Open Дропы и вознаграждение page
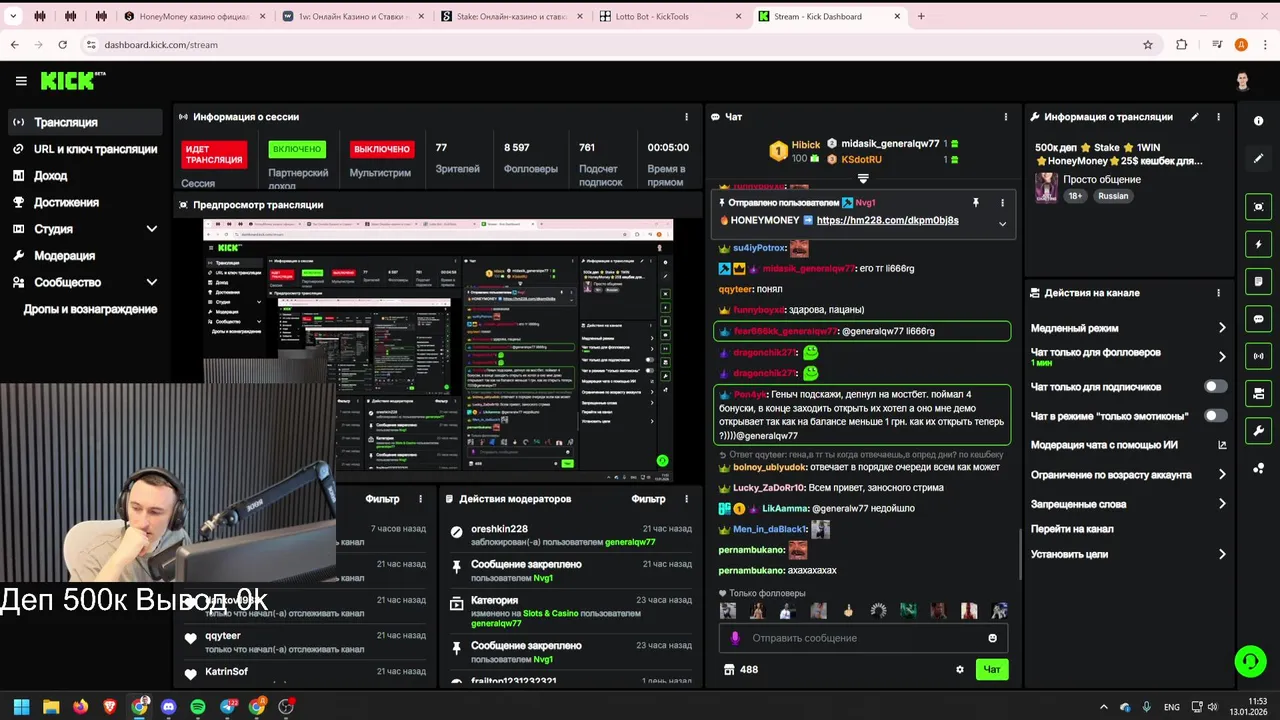The width and height of the screenshot is (1280, 720). 90,309
